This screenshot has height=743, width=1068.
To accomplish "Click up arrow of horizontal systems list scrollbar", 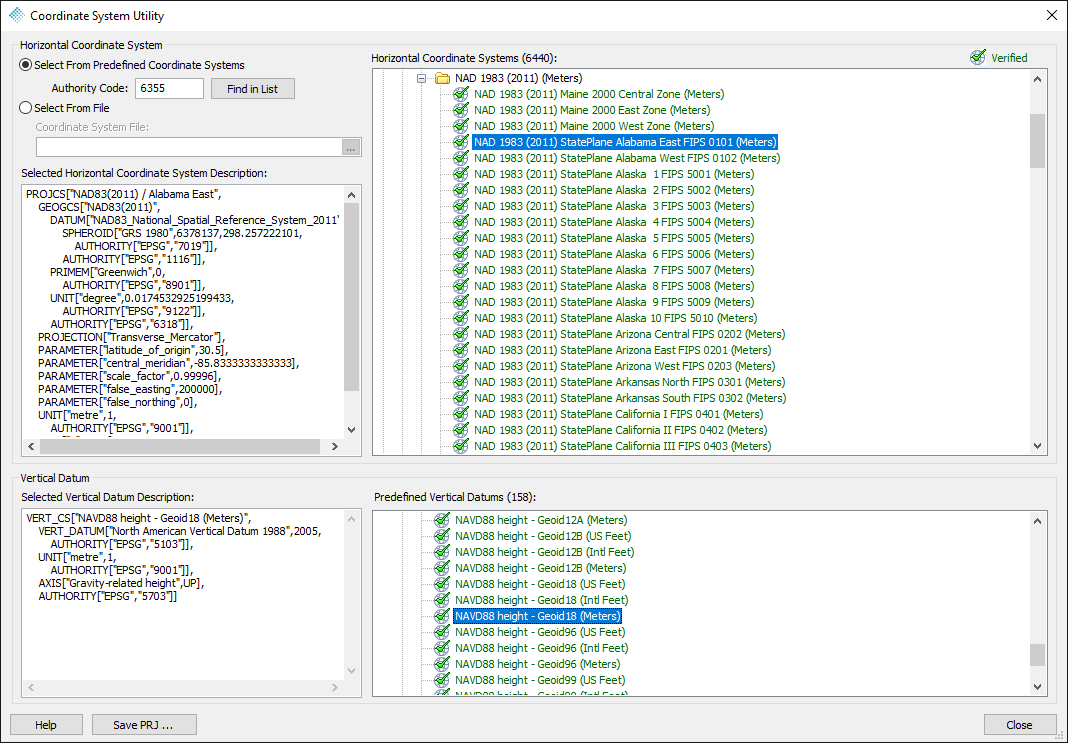I will [x=1037, y=79].
